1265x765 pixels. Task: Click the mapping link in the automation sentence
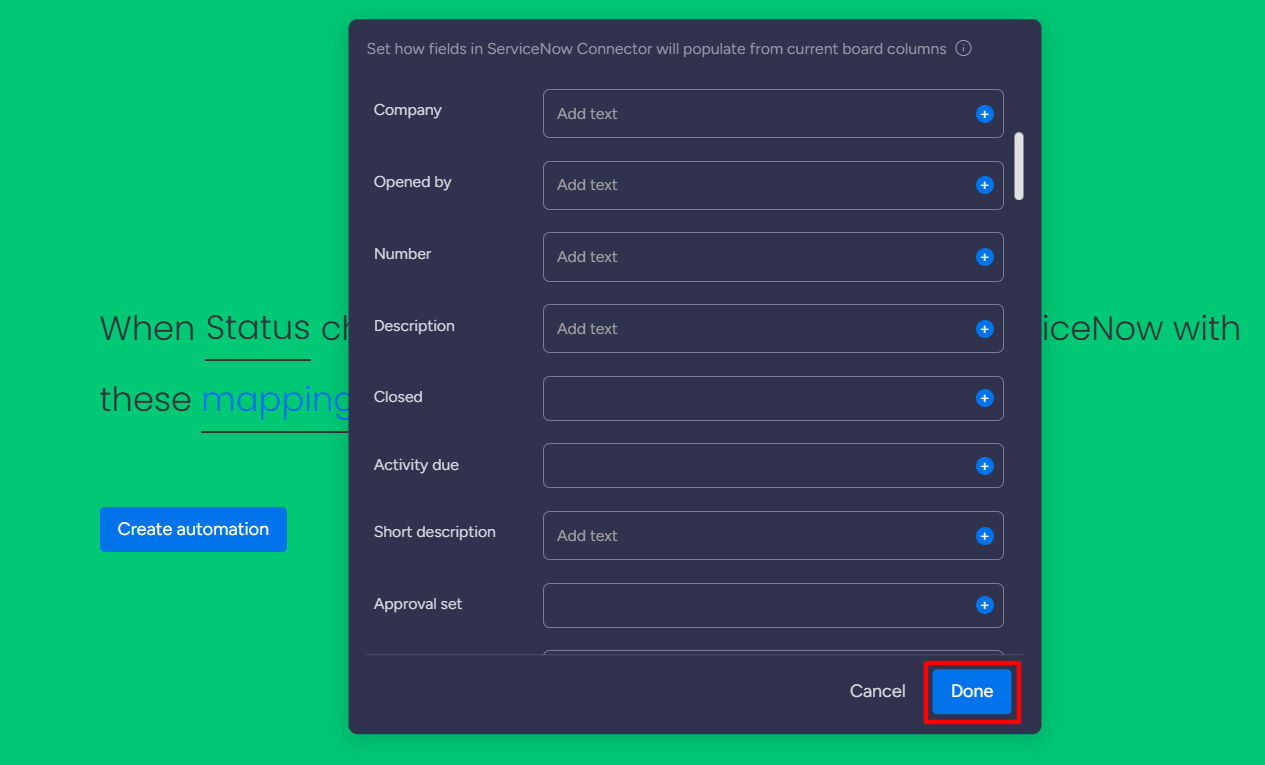[x=276, y=400]
